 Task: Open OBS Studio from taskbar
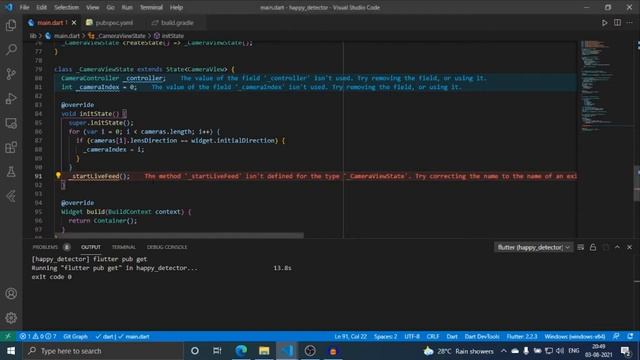pos(310,351)
